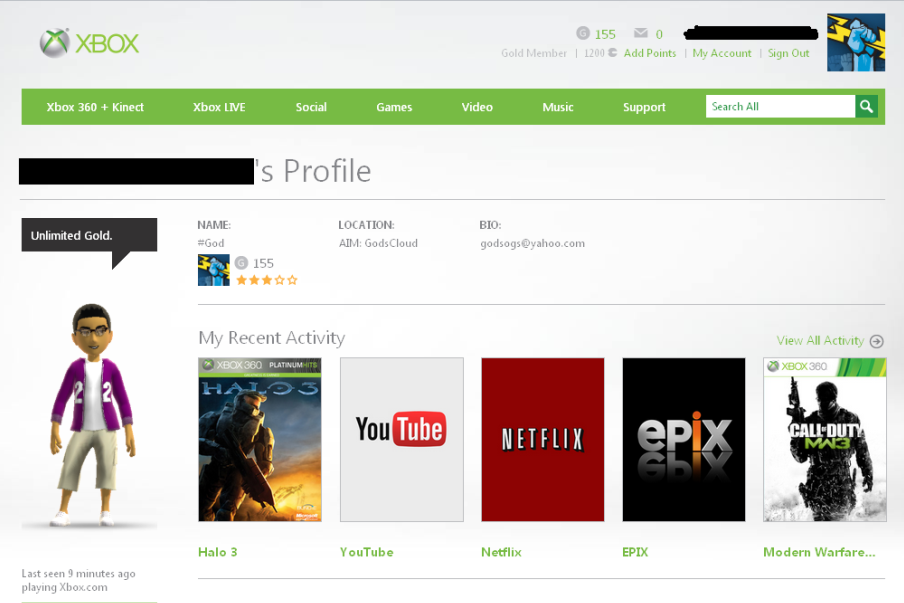Screen dimensions: 904x603
Task: Open the EPIX tile thumbnail
Action: point(684,439)
